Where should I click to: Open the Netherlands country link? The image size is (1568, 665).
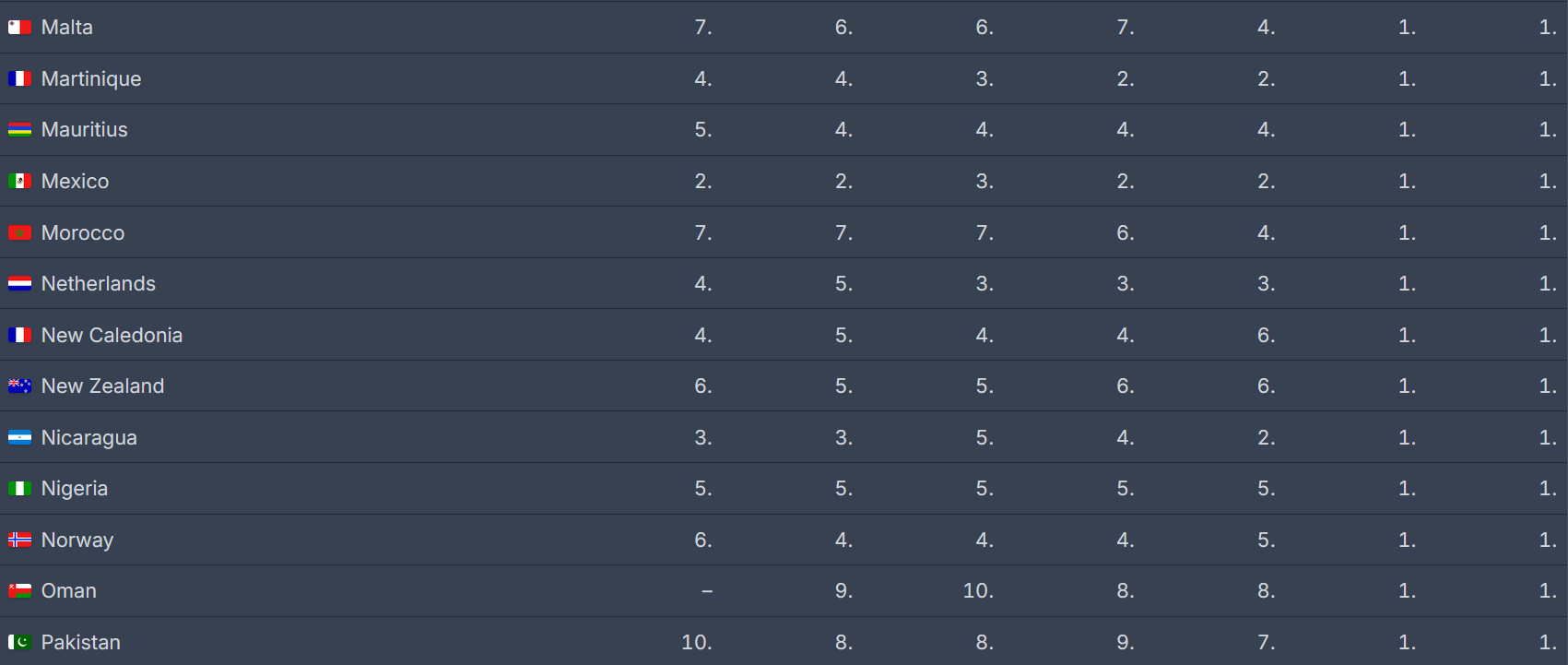click(x=99, y=284)
